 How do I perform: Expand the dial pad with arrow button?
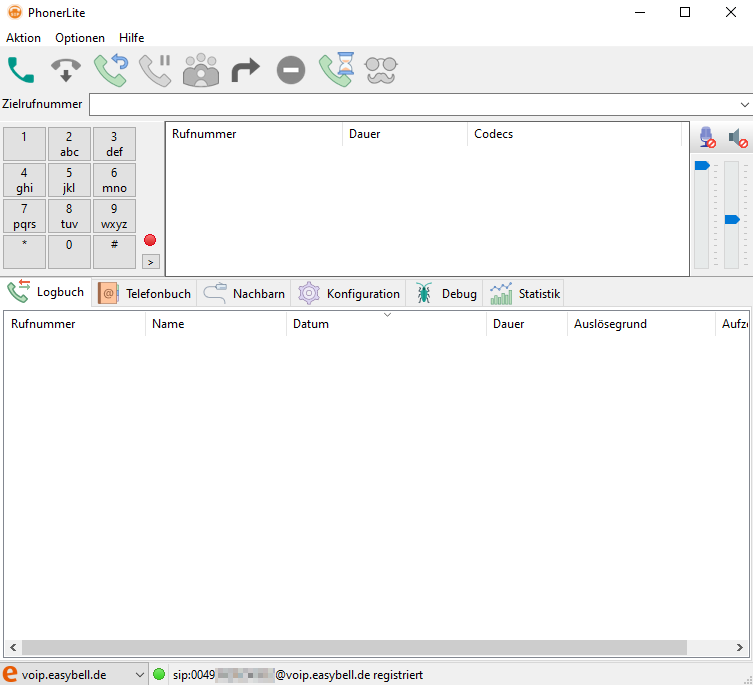(150, 261)
